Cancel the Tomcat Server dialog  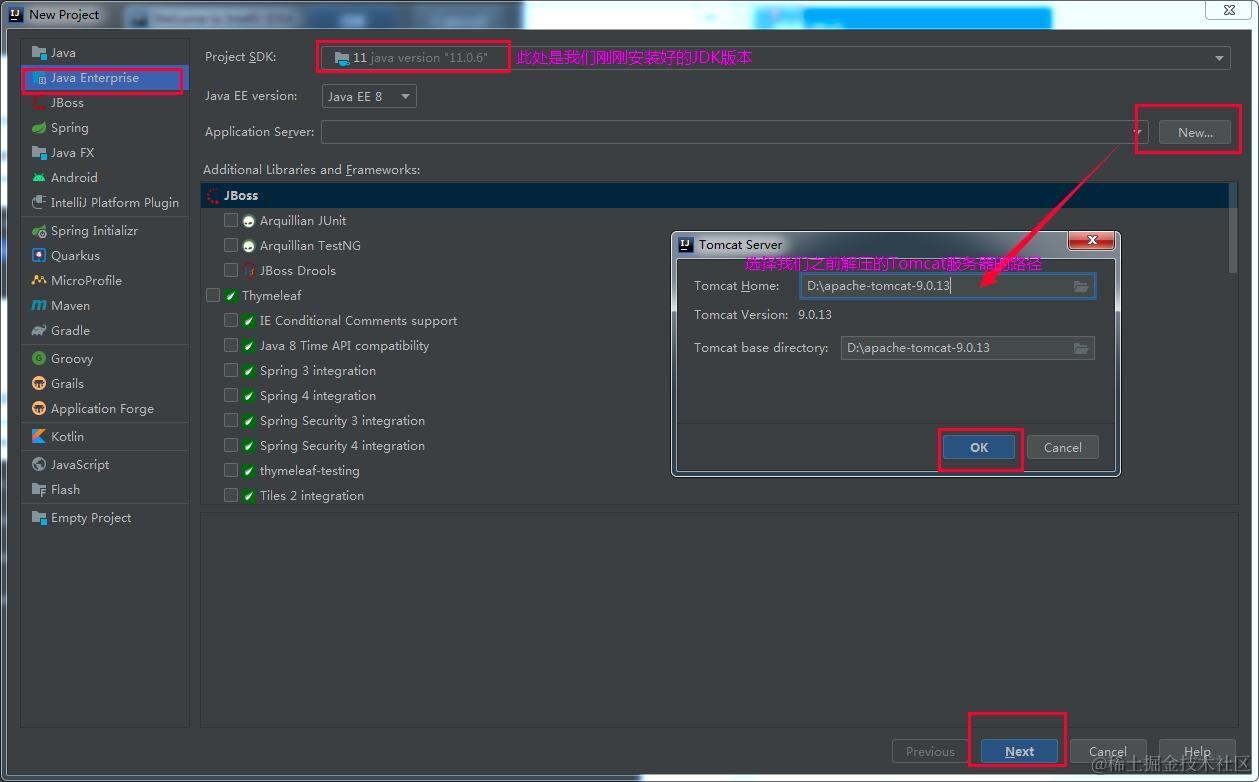pyautogui.click(x=1063, y=448)
